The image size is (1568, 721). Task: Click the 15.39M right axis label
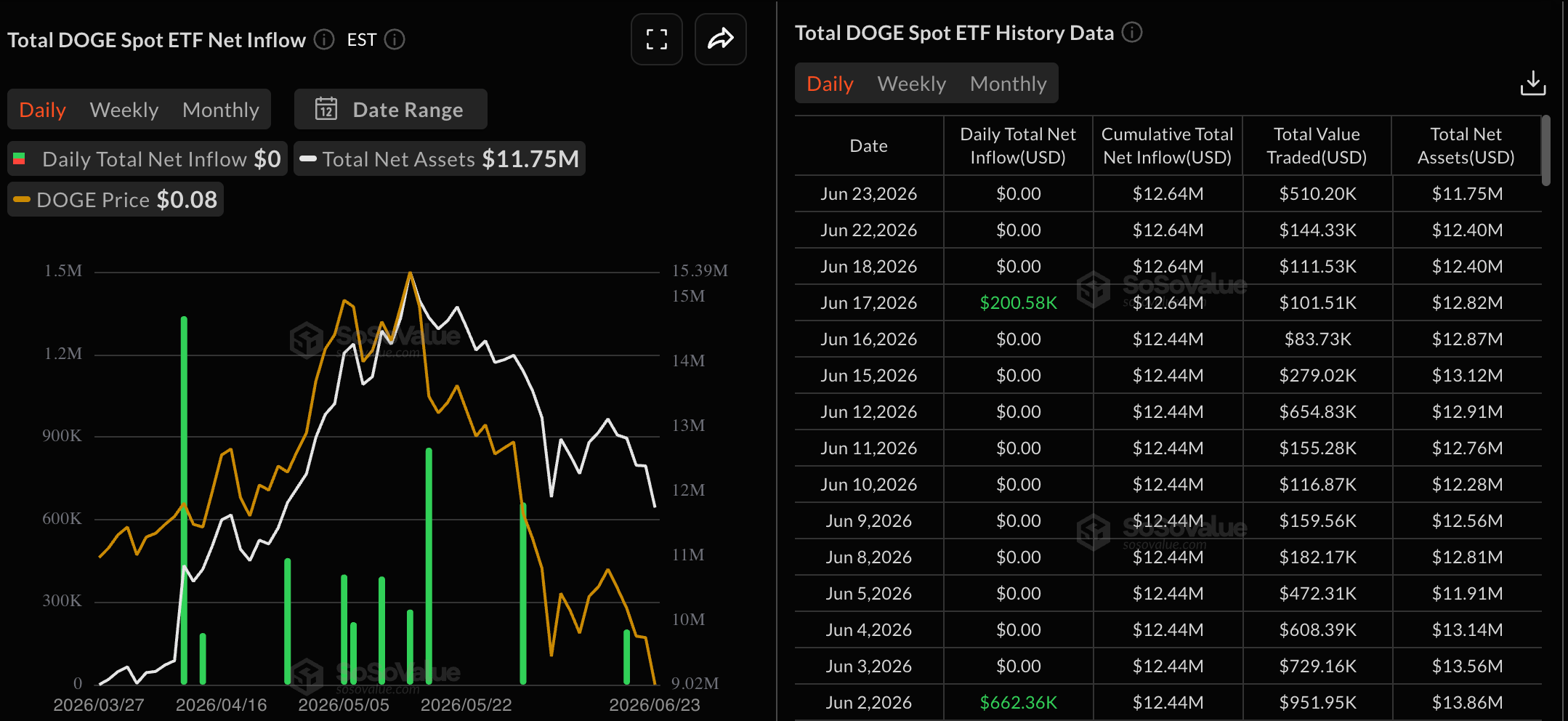(x=700, y=270)
